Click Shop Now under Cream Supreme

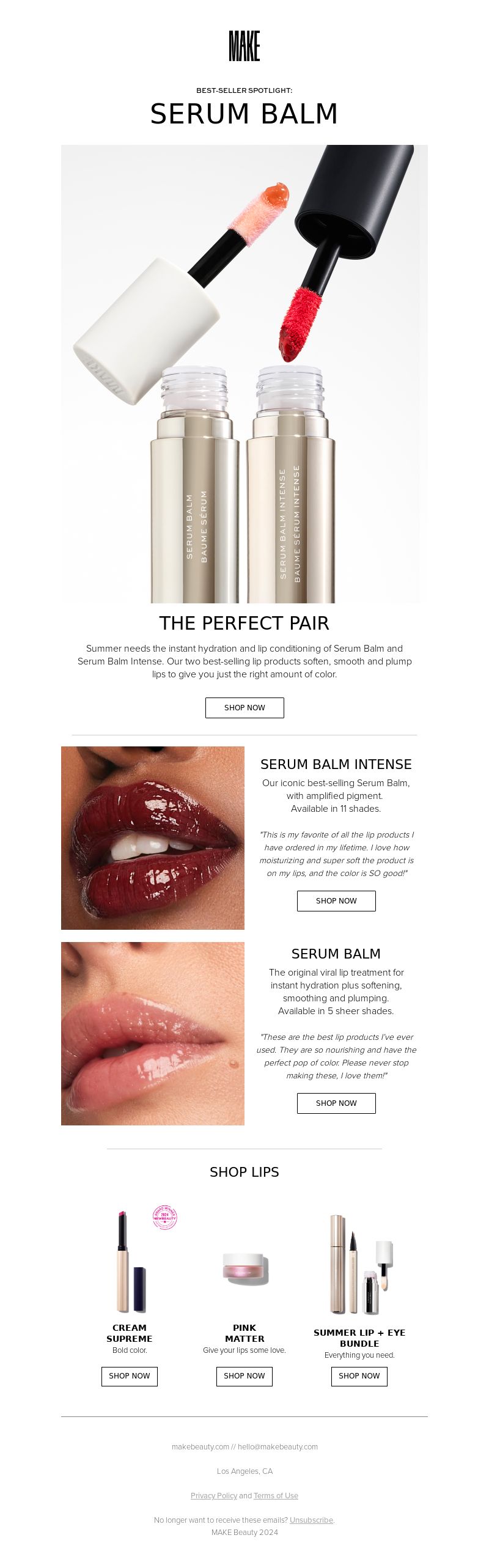coord(130,1375)
